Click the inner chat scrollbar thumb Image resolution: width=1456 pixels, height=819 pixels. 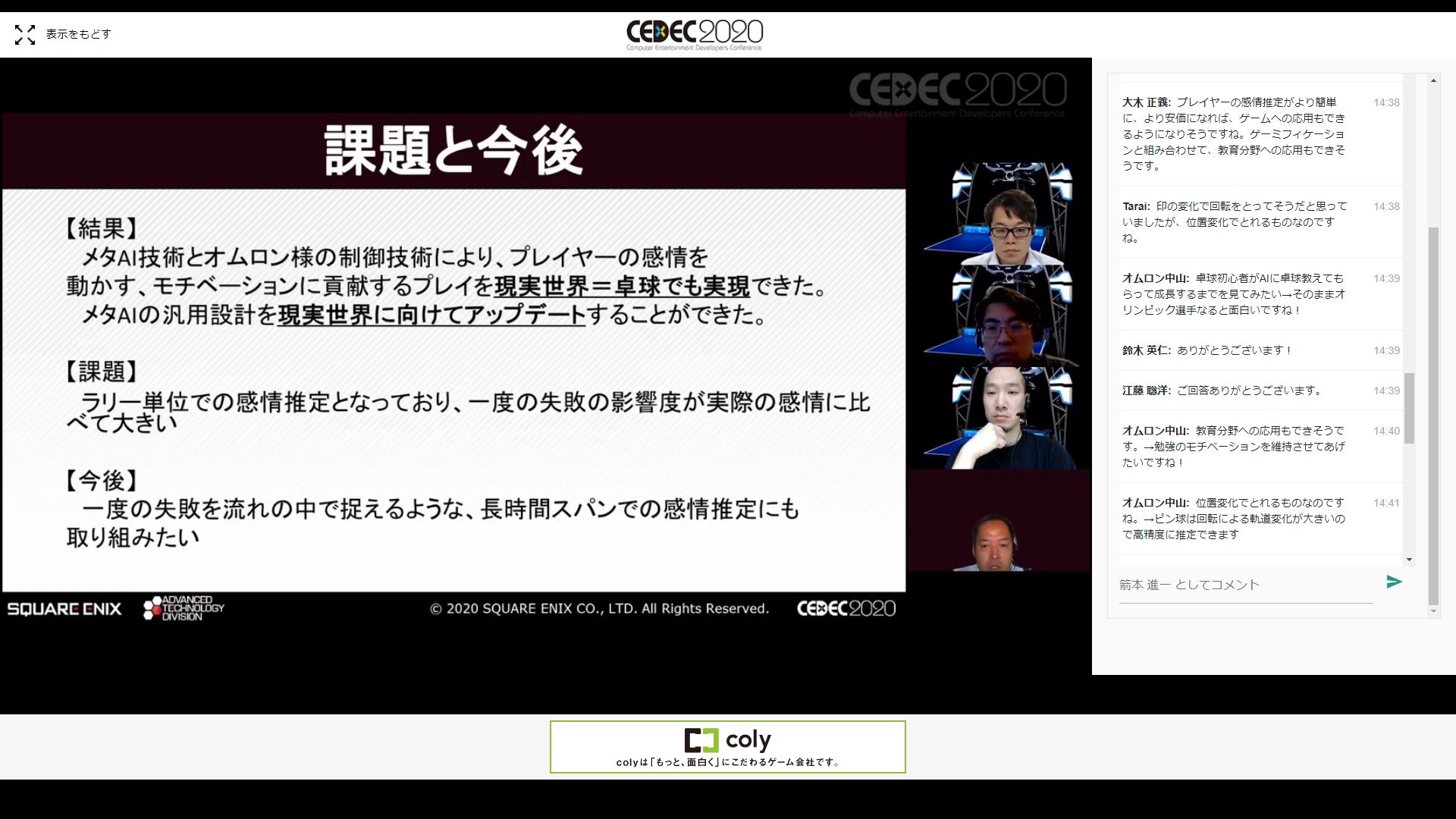point(1409,408)
